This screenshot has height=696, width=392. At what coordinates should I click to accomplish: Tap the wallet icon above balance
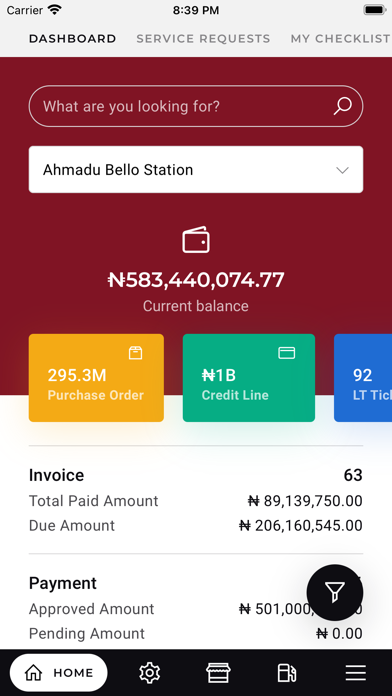coord(196,240)
